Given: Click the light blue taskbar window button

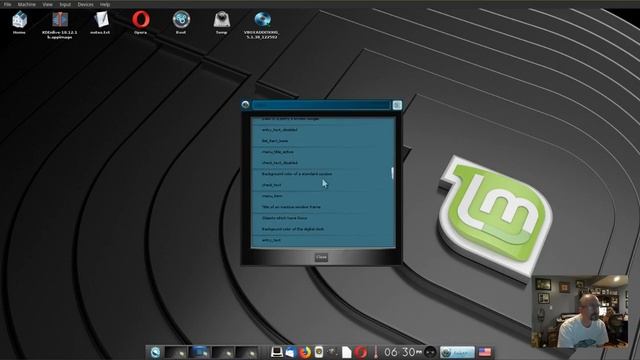Looking at the screenshot, I should point(457,352).
